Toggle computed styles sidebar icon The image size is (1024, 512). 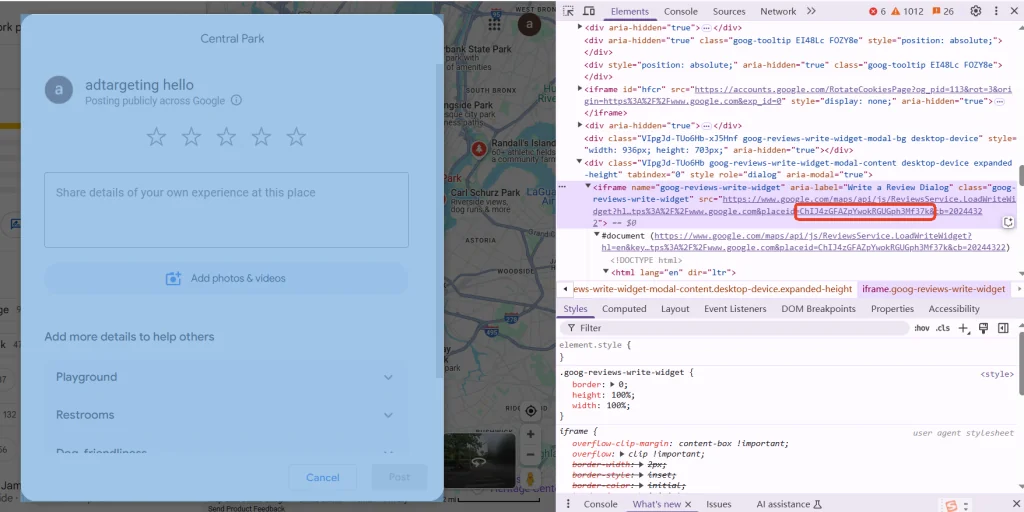tap(1003, 328)
